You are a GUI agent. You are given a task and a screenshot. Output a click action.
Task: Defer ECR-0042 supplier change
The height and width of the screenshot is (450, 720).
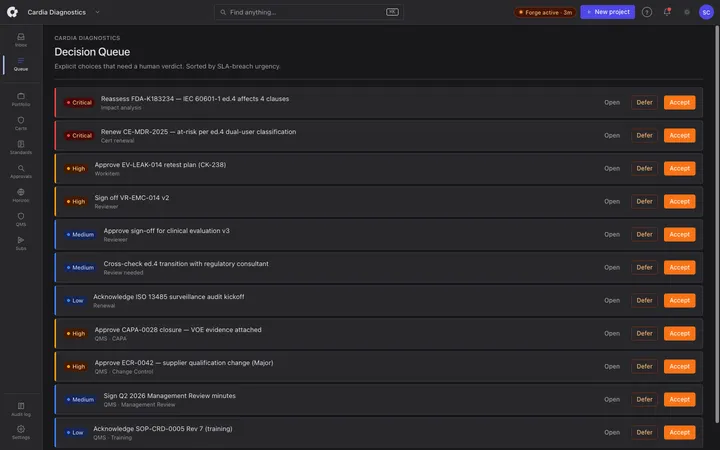click(x=644, y=366)
